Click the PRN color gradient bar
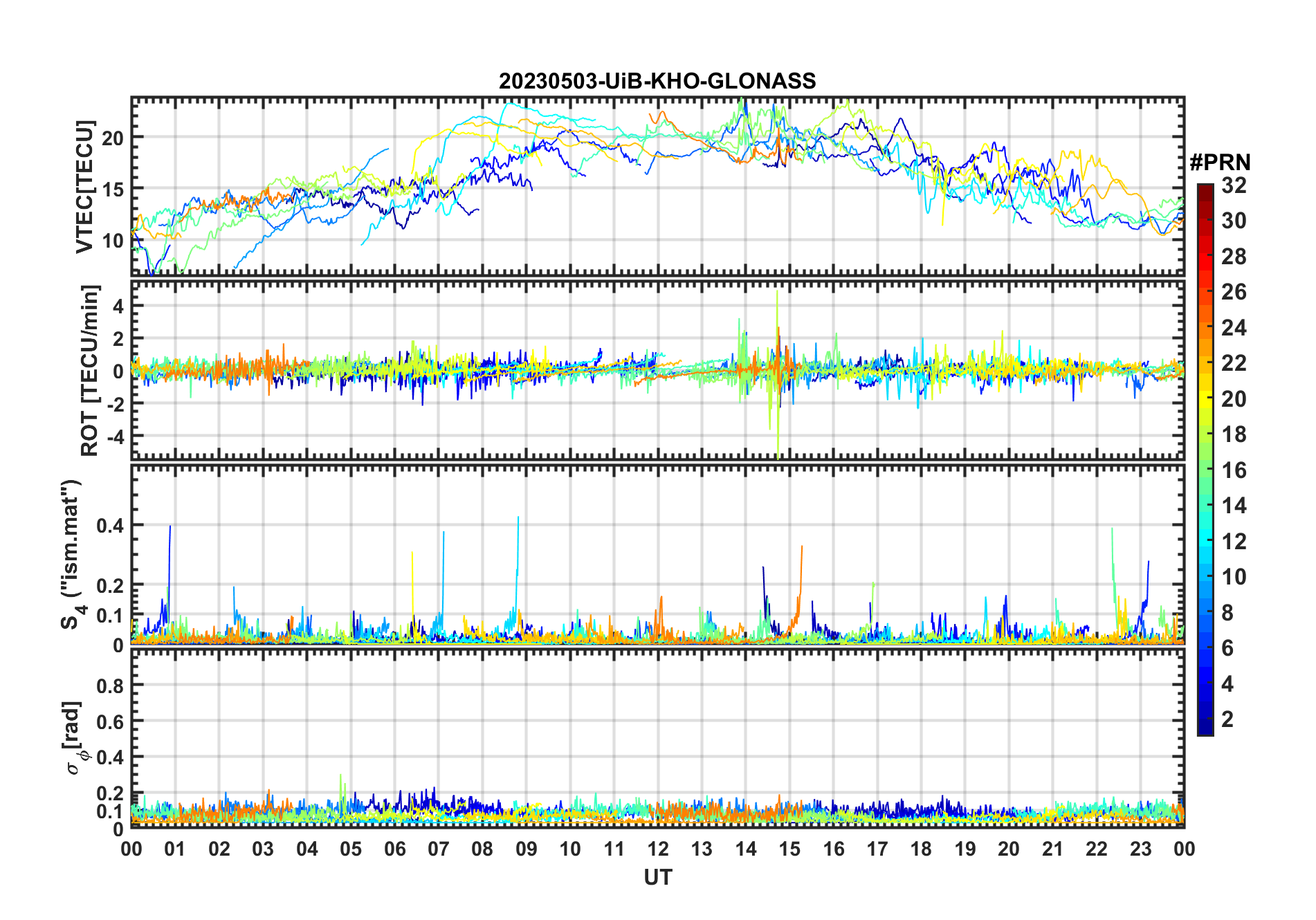 click(1205, 459)
